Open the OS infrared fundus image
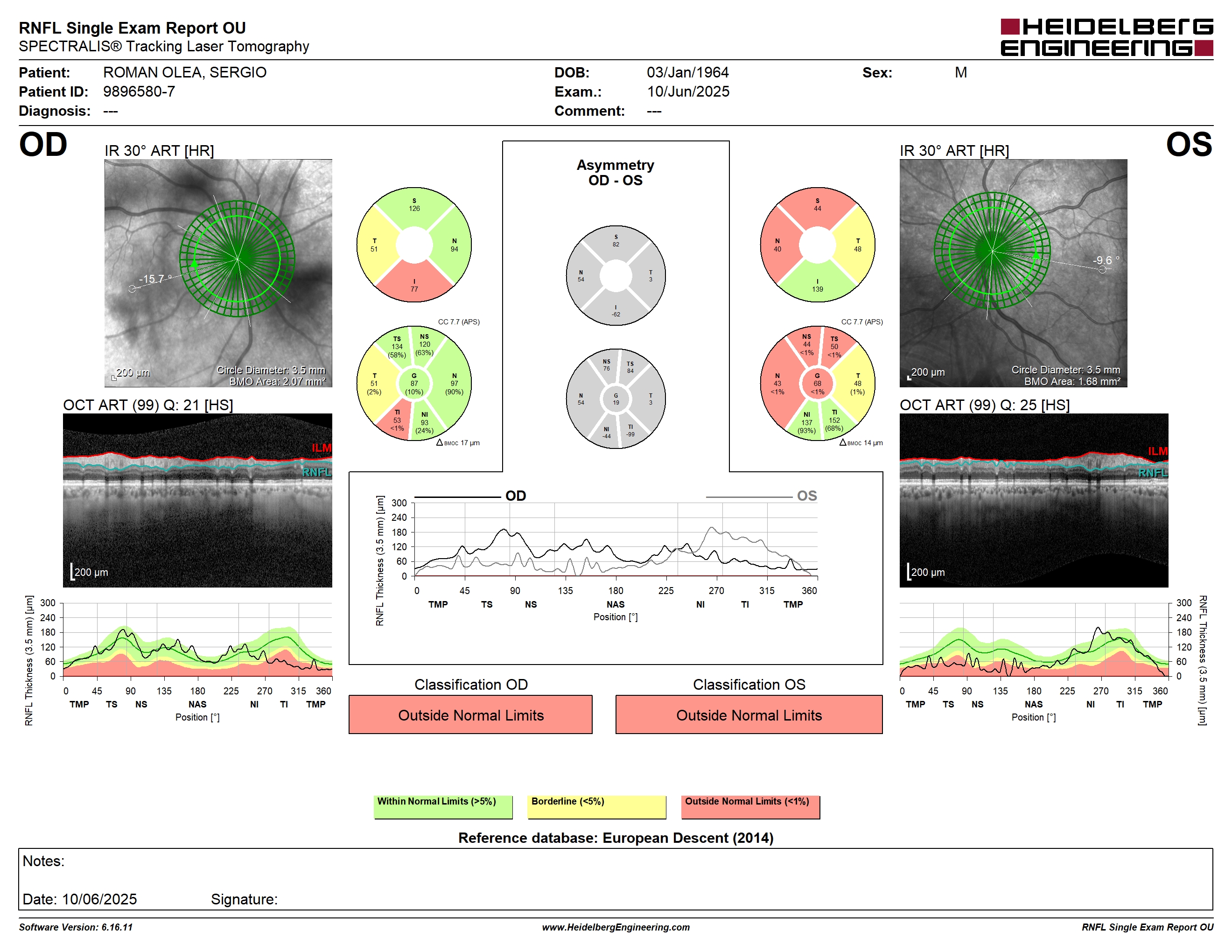Screen dimensions: 1232x952 click(1013, 273)
